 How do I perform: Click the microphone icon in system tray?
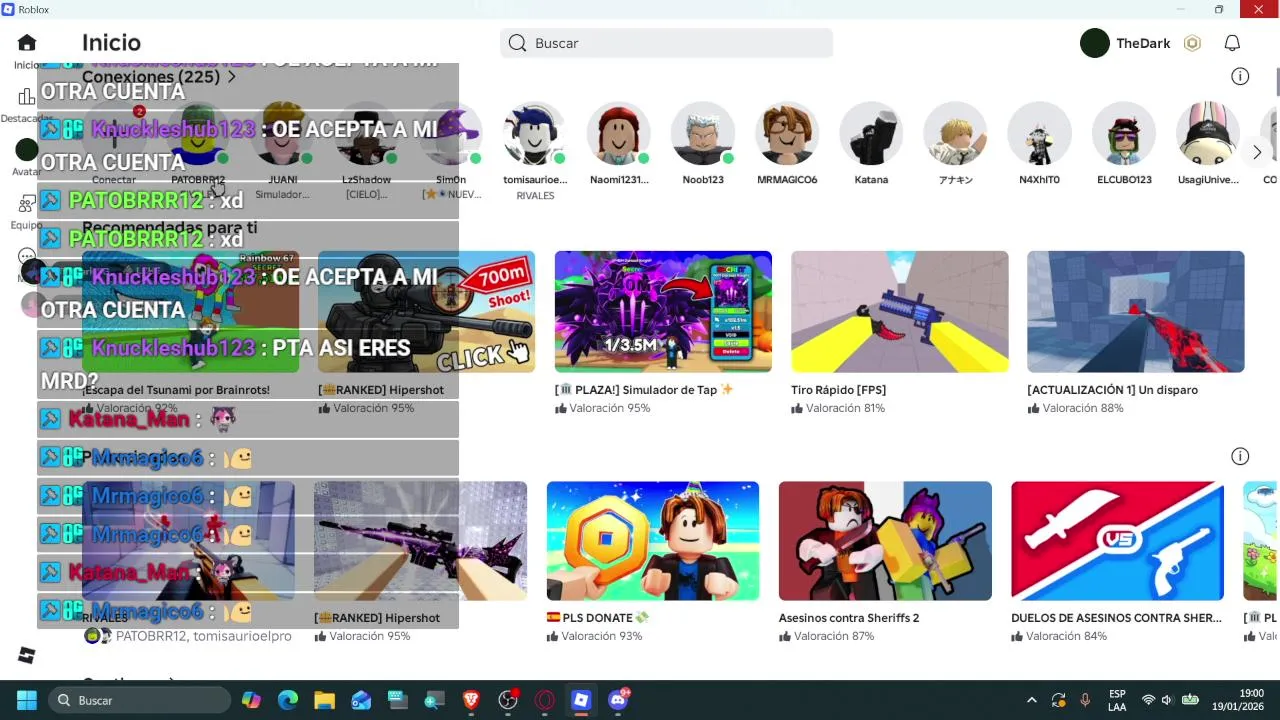pos(1085,700)
